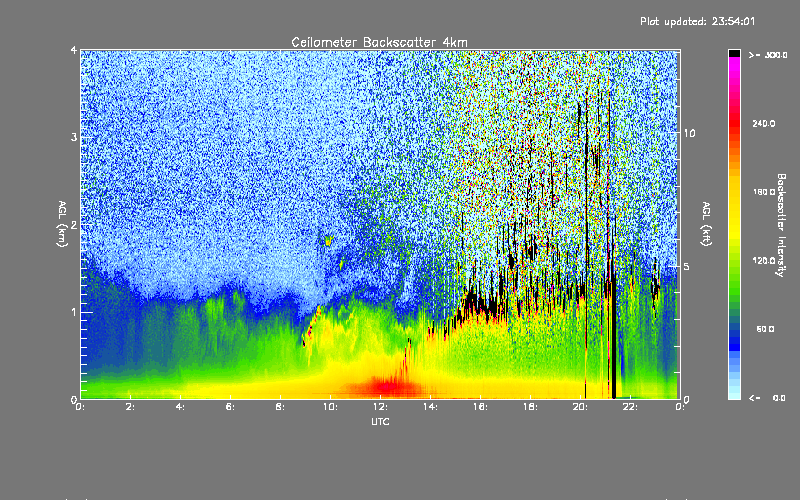Click the 'Ceilometer Backscatter 4km' plot title
The image size is (800, 500).
[x=379, y=42]
